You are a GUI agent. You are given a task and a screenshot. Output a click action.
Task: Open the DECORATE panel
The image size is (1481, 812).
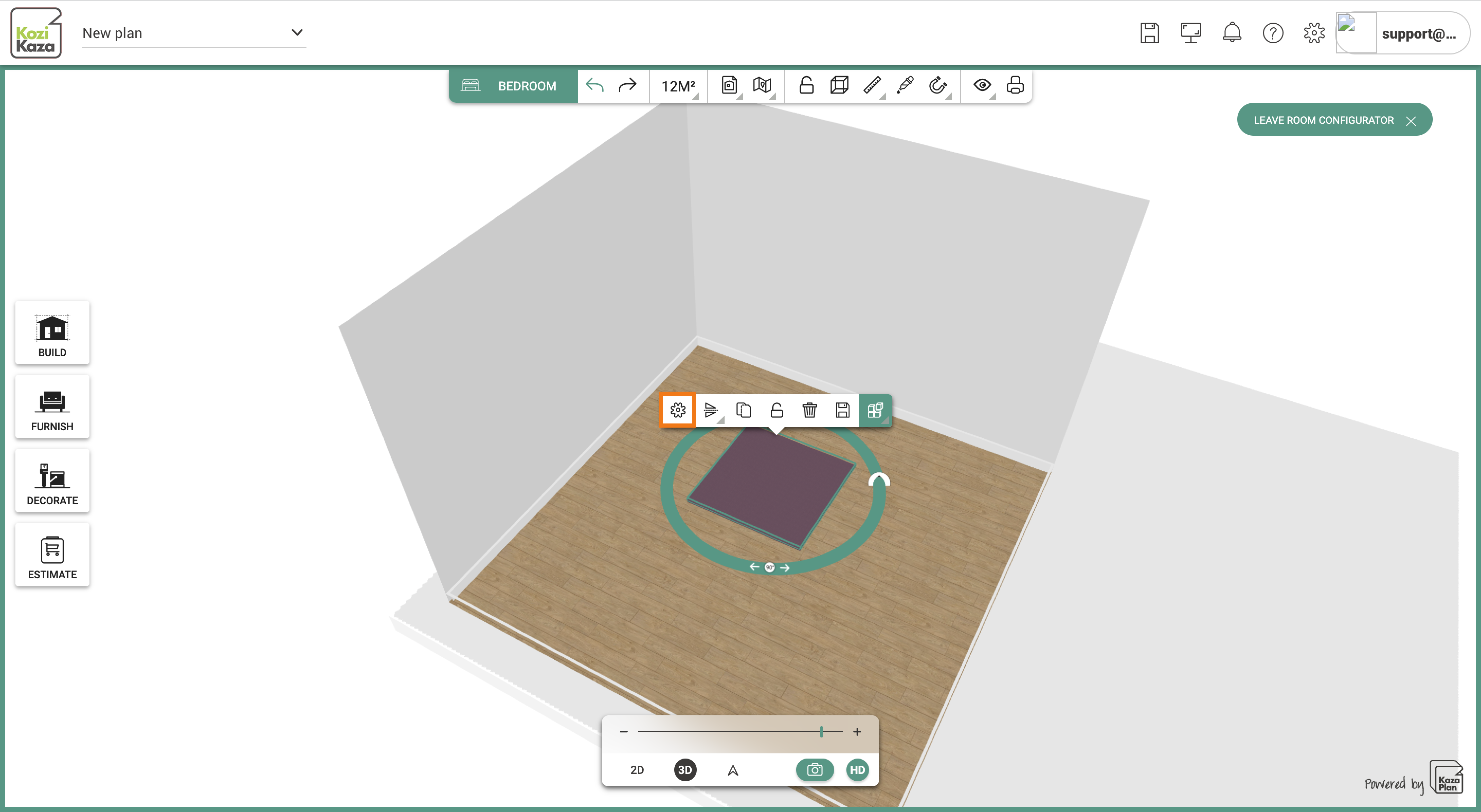[x=52, y=481]
